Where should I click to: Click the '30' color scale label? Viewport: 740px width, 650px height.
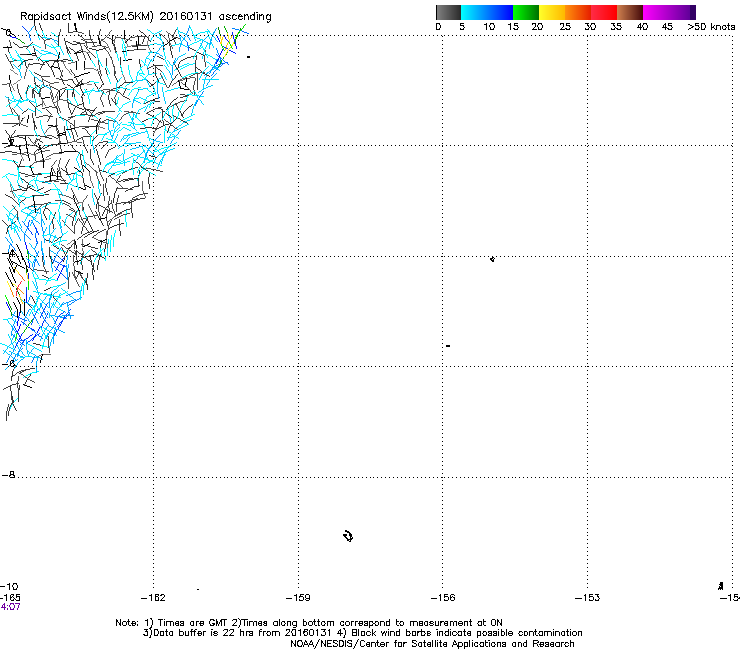(x=590, y=27)
